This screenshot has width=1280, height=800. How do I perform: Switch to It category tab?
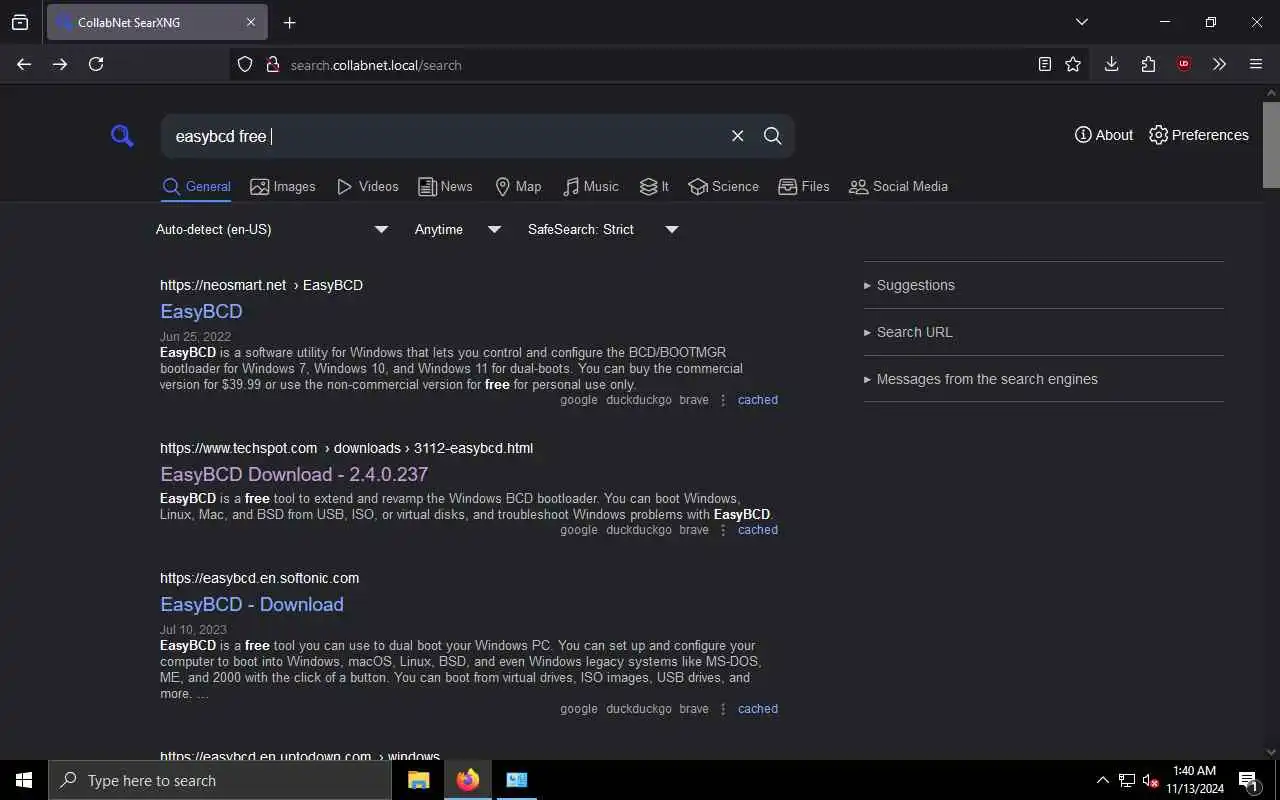click(x=654, y=186)
